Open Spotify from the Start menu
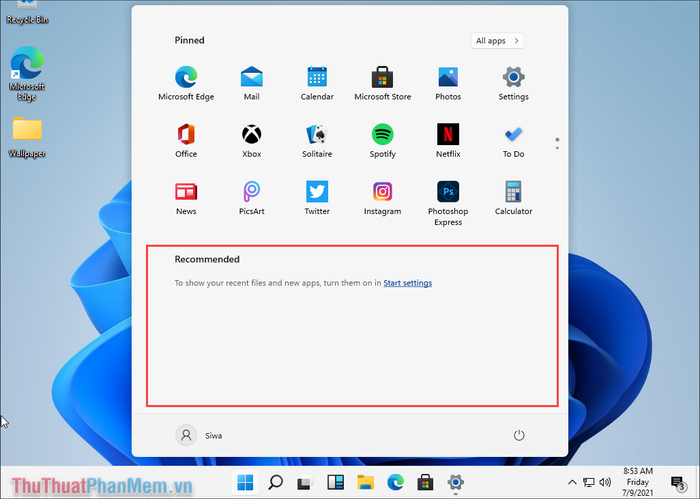Viewport: 700px width, 499px height. pos(382,135)
